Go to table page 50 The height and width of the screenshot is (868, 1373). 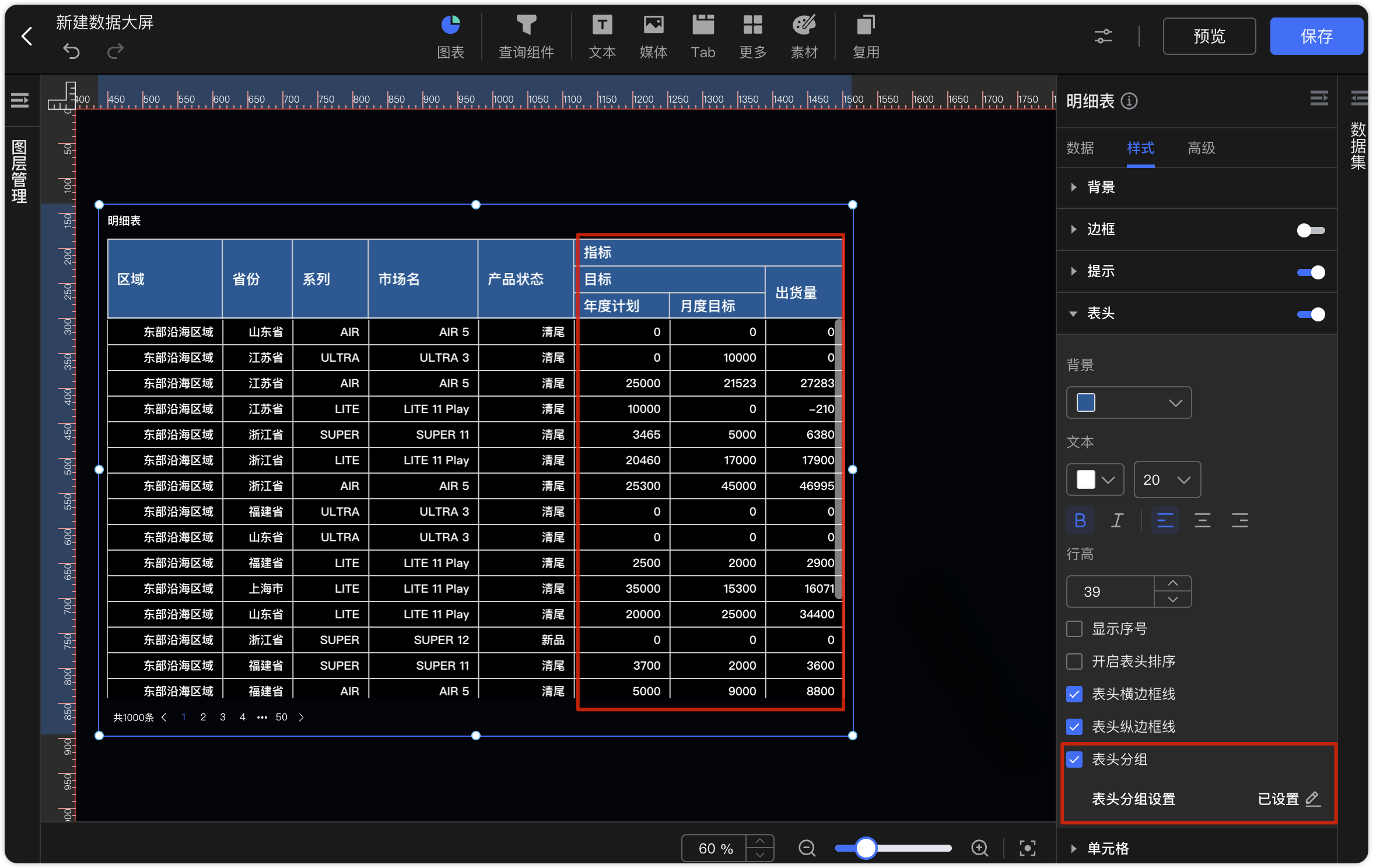point(281,717)
